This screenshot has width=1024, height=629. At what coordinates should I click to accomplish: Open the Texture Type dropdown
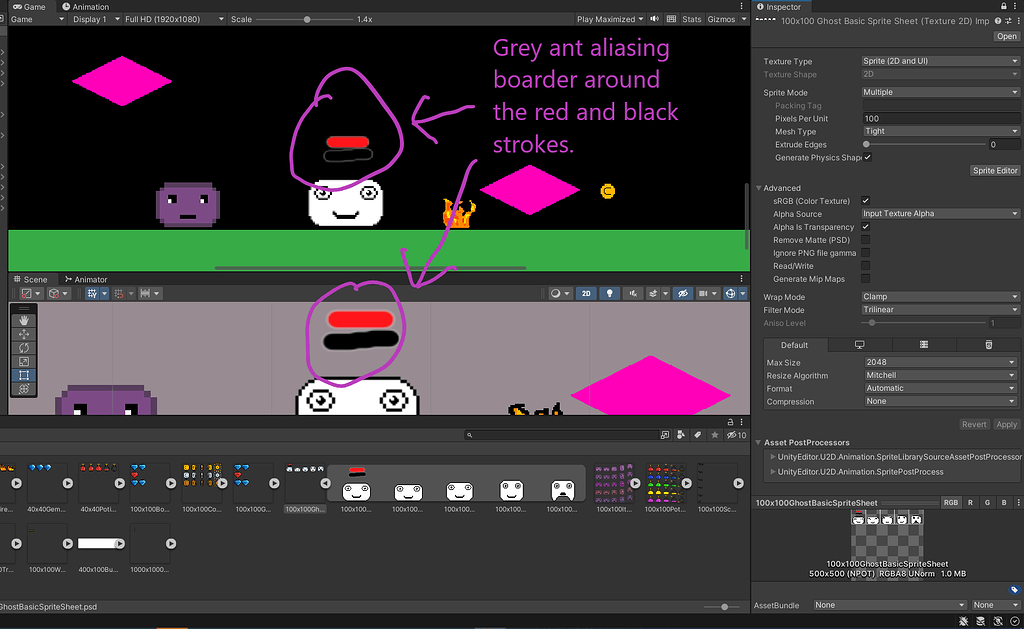tap(938, 60)
